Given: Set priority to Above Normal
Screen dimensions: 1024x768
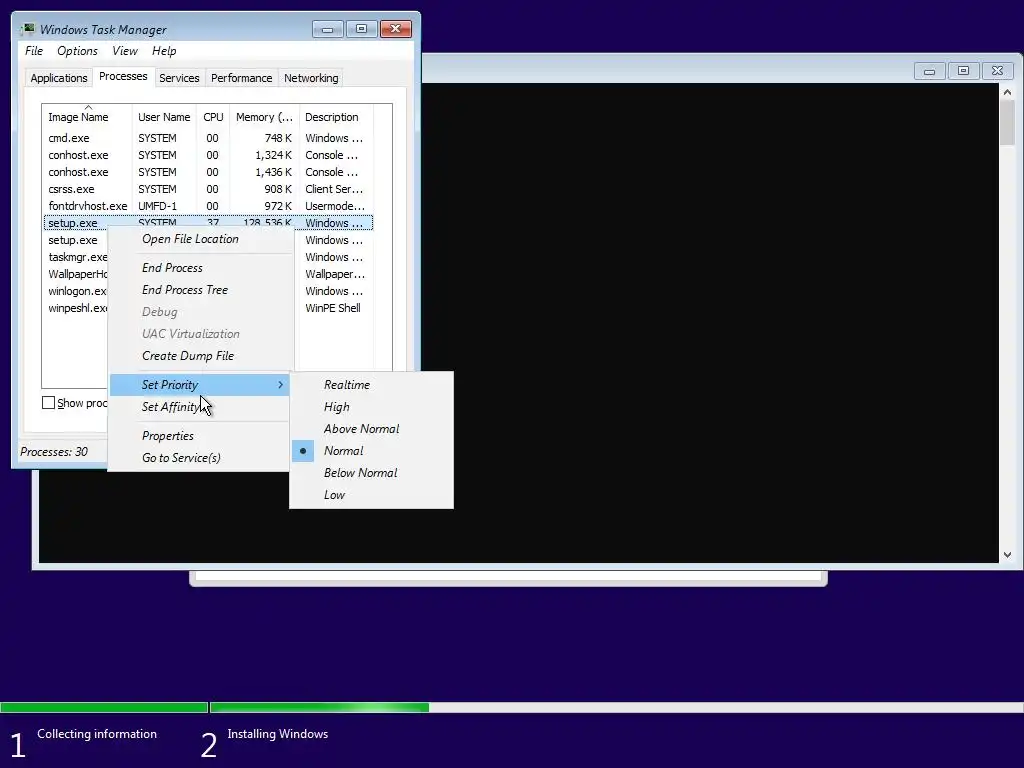Looking at the screenshot, I should click(x=371, y=429).
